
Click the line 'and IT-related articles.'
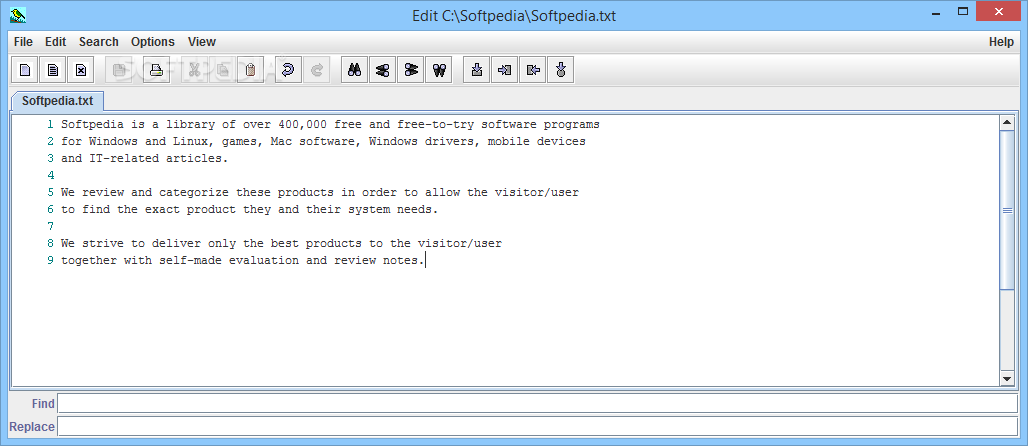(144, 158)
